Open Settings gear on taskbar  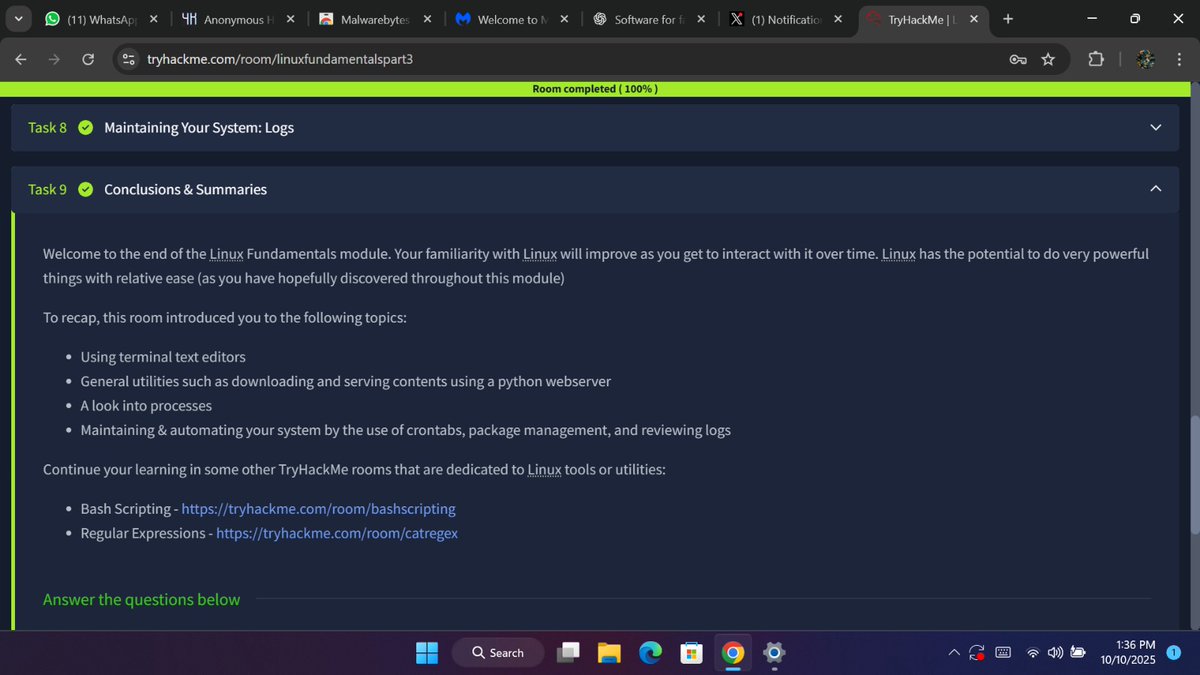point(773,653)
